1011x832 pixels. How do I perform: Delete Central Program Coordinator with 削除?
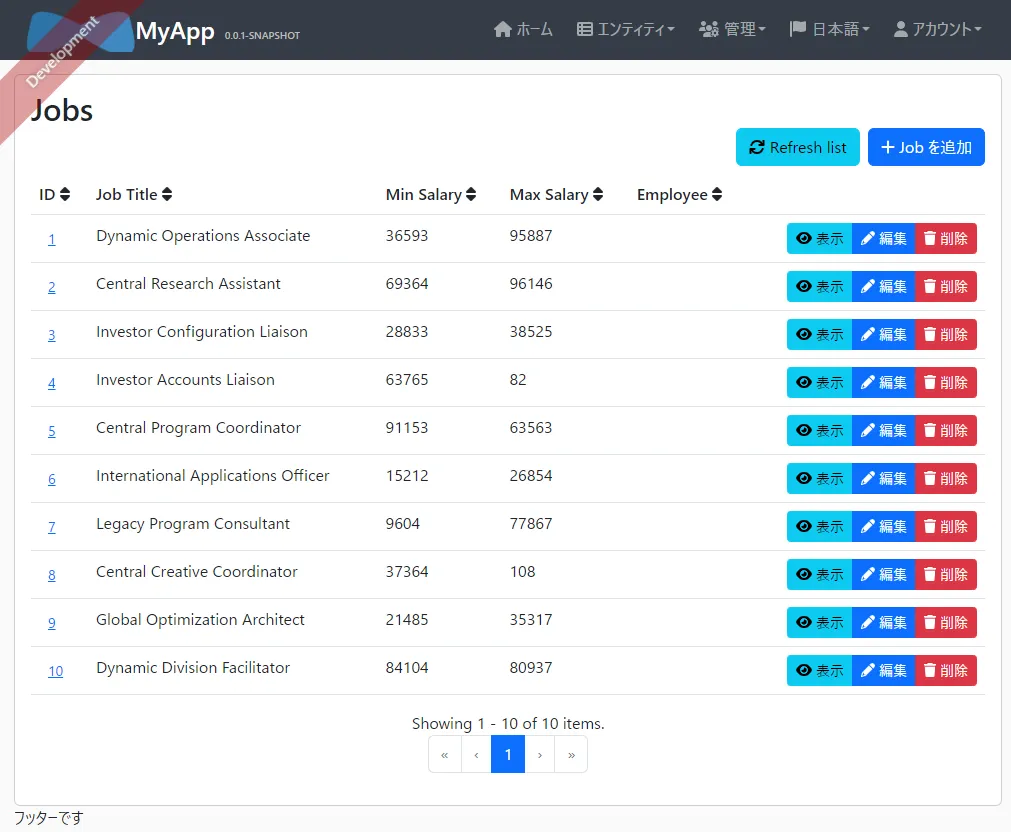coord(946,430)
